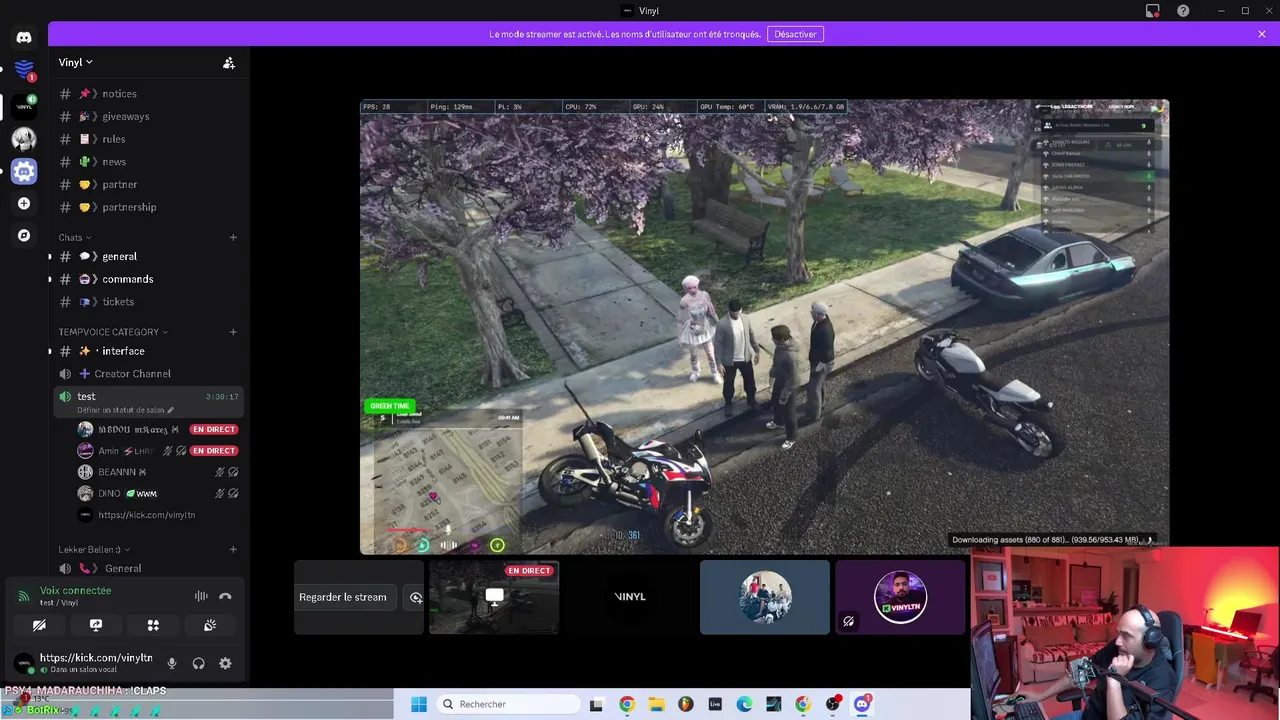The image size is (1280, 720).
Task: Open Discord direct messages home icon
Action: (24, 38)
